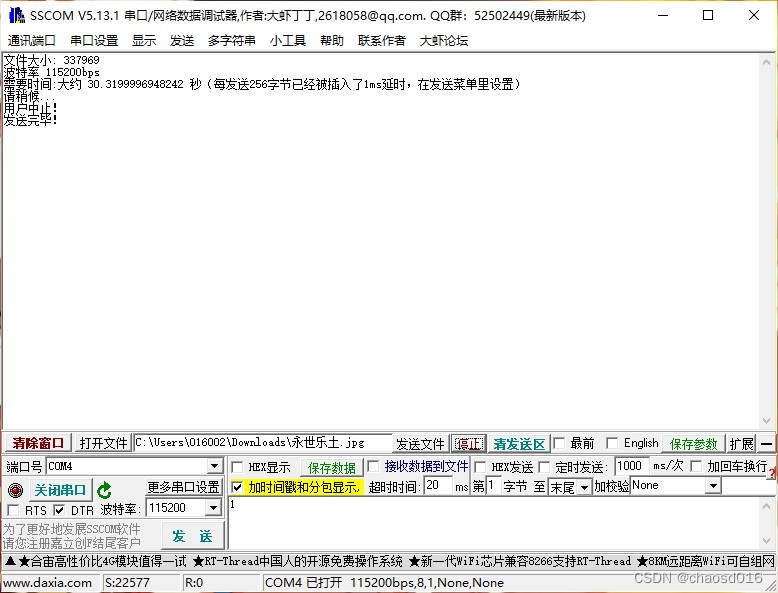Click the minus collapse button beside 扩展

(767, 444)
